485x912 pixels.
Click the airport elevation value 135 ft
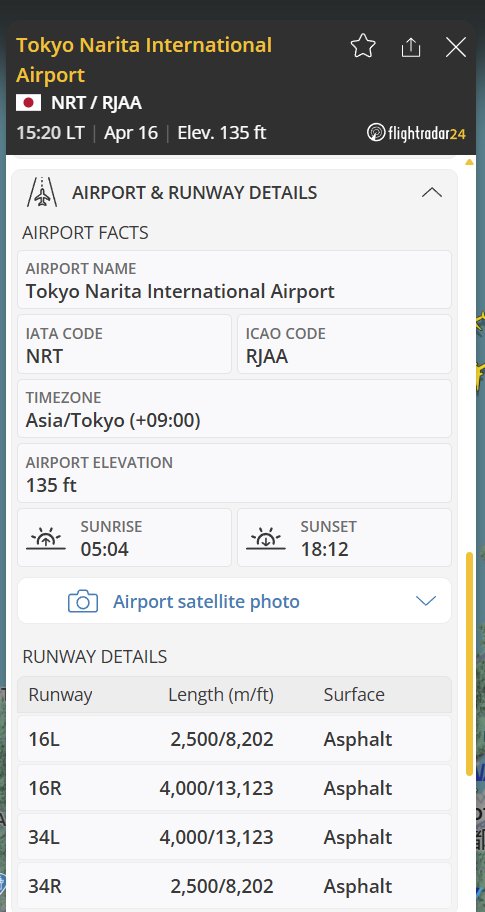(51, 485)
